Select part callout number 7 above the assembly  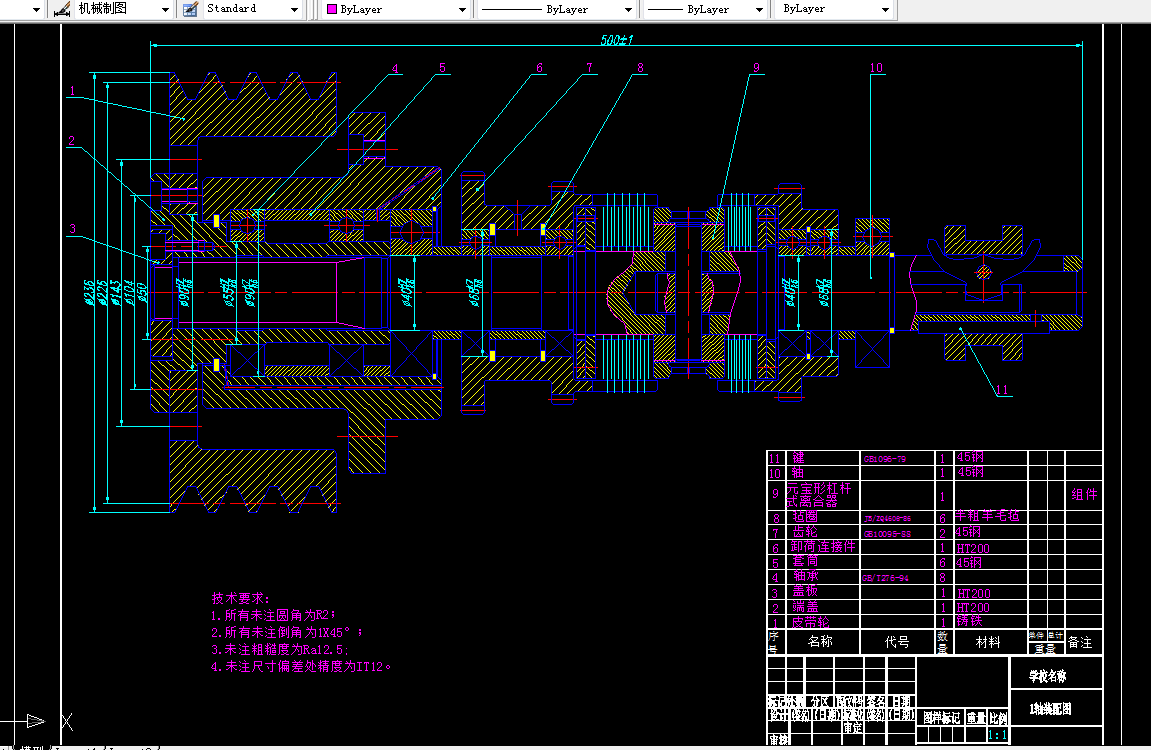click(589, 68)
